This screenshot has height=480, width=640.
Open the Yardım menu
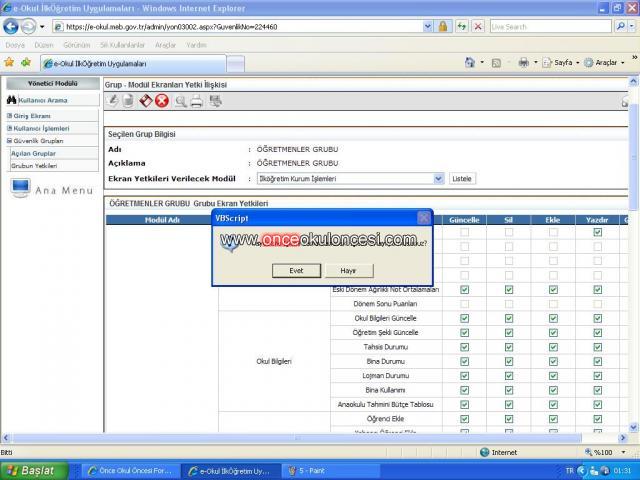(x=196, y=45)
